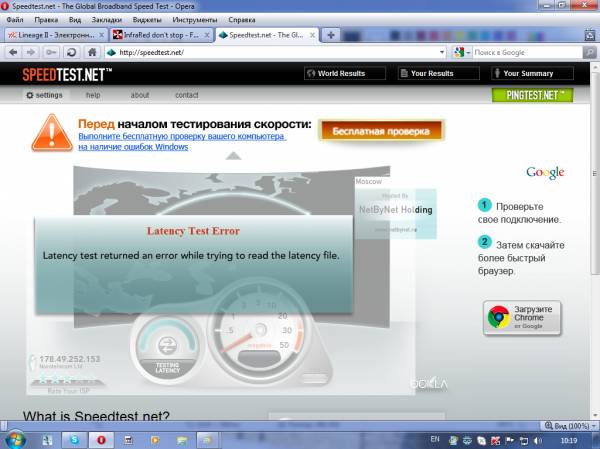The height and width of the screenshot is (449, 600).
Task: Open a new tab with the plus button
Action: (331, 35)
